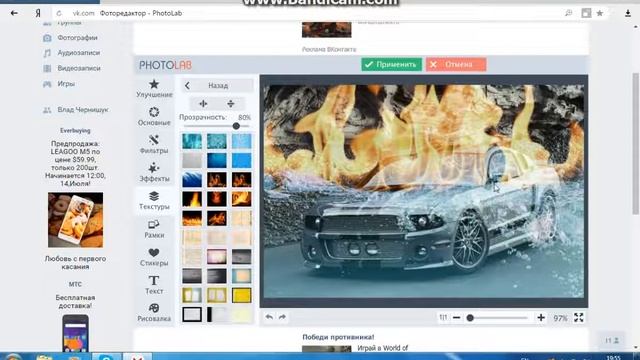Screen dimensions: 640x360
Task: Open the Текст tool
Action: click(154, 284)
